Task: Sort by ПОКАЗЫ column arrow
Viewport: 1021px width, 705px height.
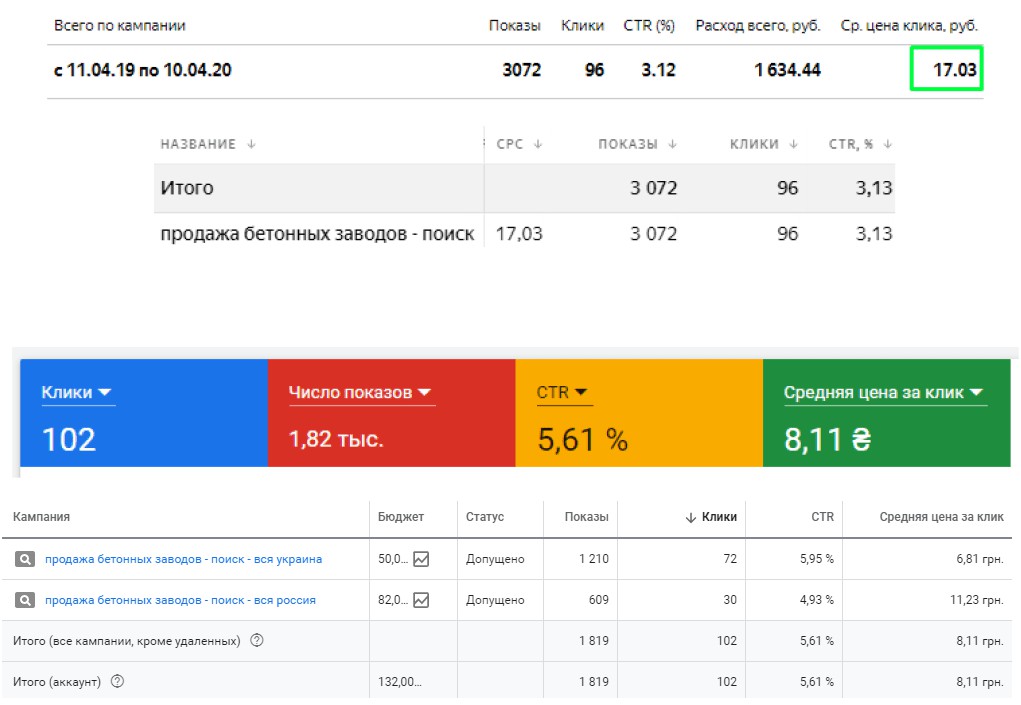Action: [x=673, y=144]
